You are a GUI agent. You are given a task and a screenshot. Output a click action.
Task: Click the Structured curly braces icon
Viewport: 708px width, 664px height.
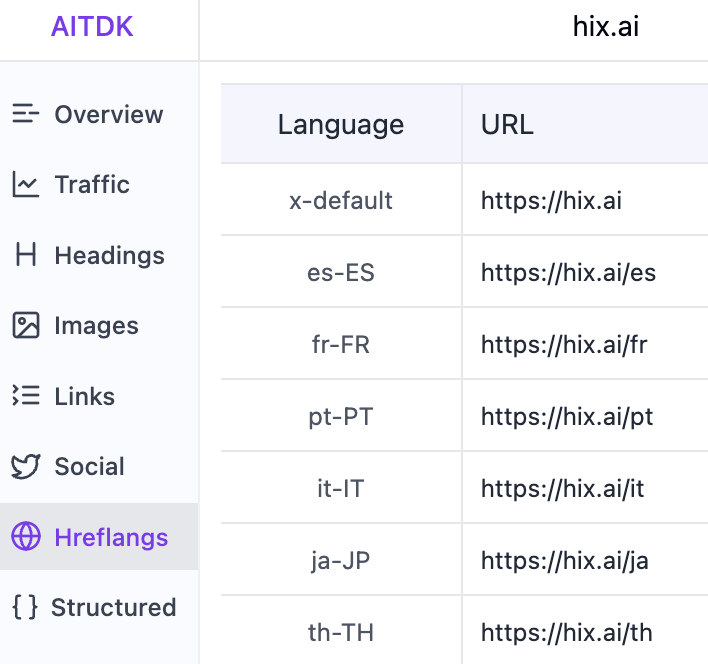tap(25, 607)
